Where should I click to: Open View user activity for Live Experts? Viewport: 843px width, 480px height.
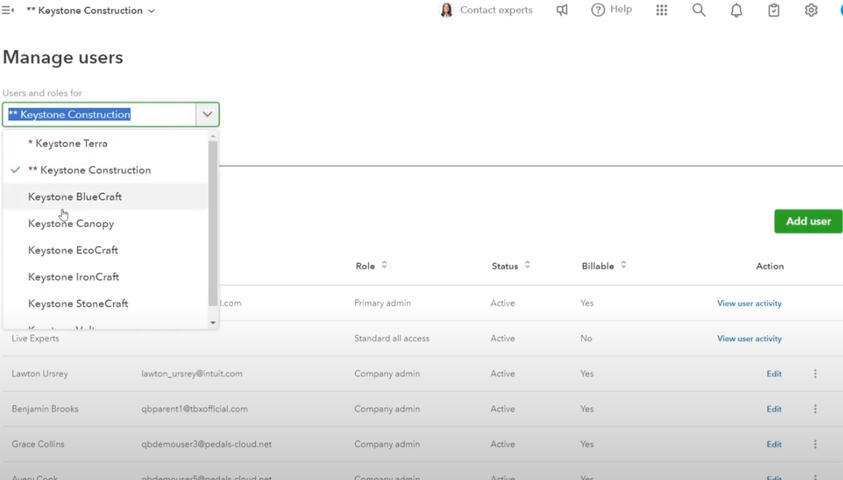(x=749, y=339)
